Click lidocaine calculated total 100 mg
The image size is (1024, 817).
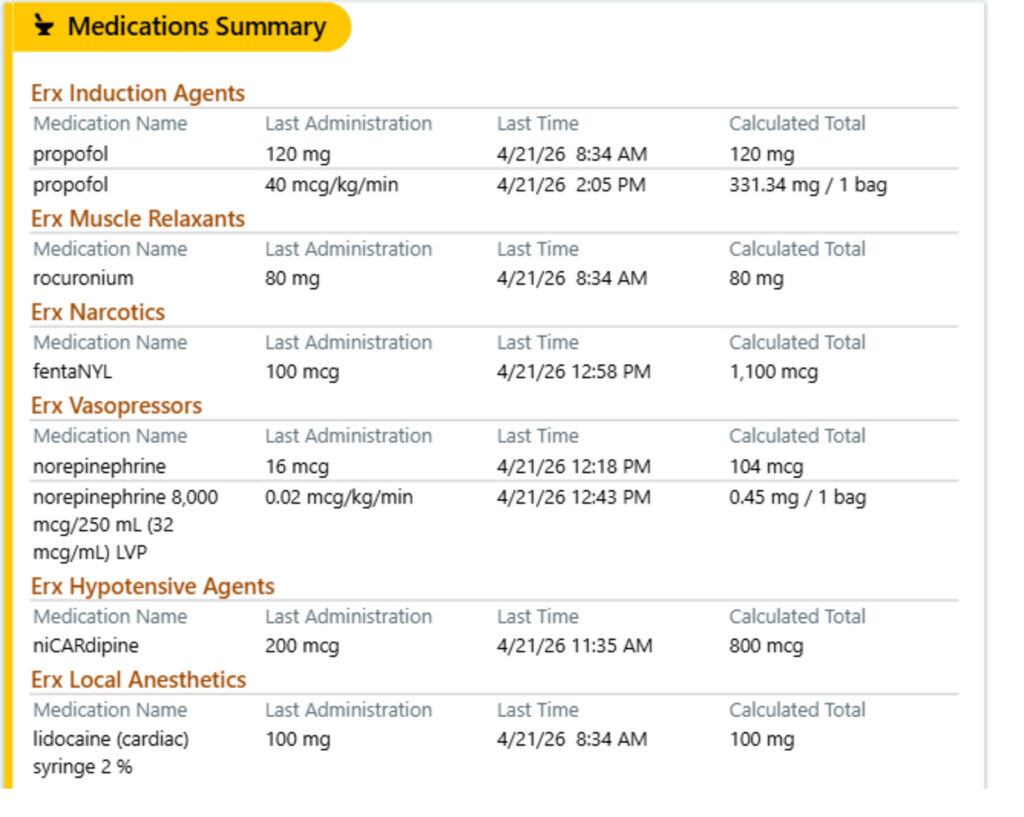761,740
